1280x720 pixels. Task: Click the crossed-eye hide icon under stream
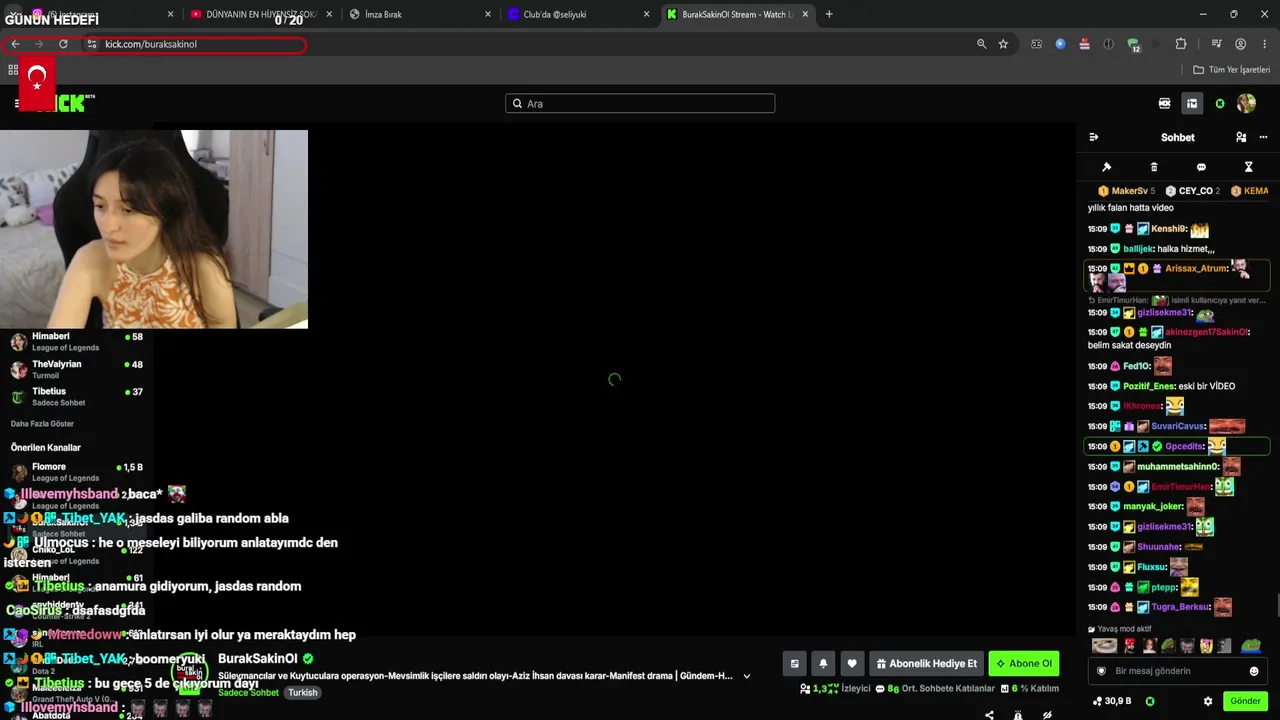point(1047,714)
